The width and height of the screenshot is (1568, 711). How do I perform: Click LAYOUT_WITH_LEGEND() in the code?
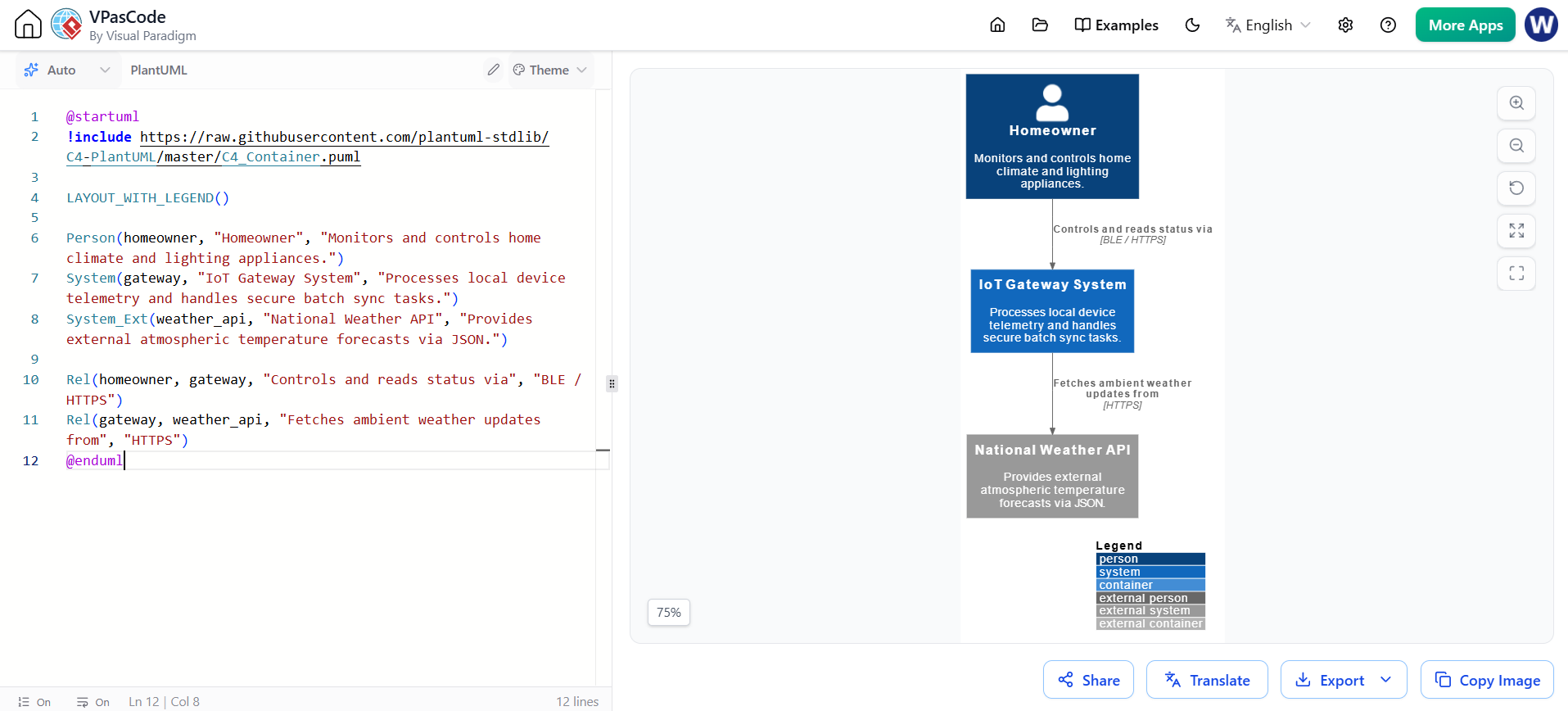[x=148, y=197]
